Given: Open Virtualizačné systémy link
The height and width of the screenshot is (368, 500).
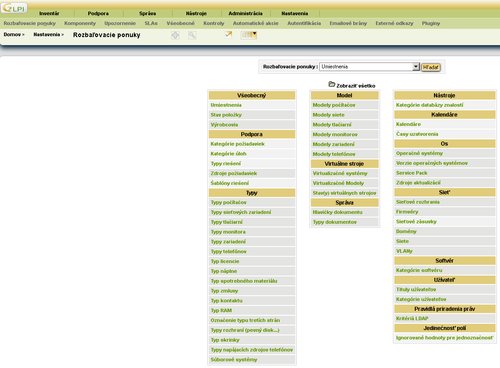Looking at the screenshot, I should [340, 173].
